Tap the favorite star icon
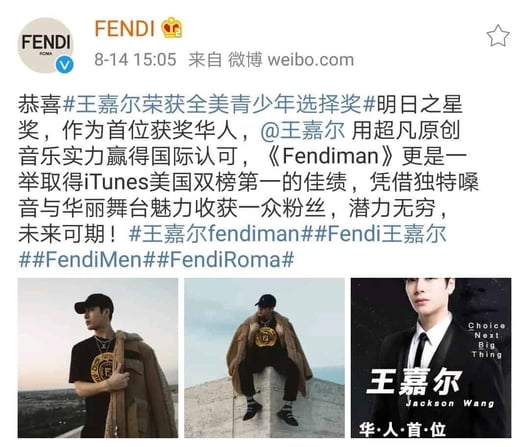The height and width of the screenshot is (447, 529). [x=498, y=35]
